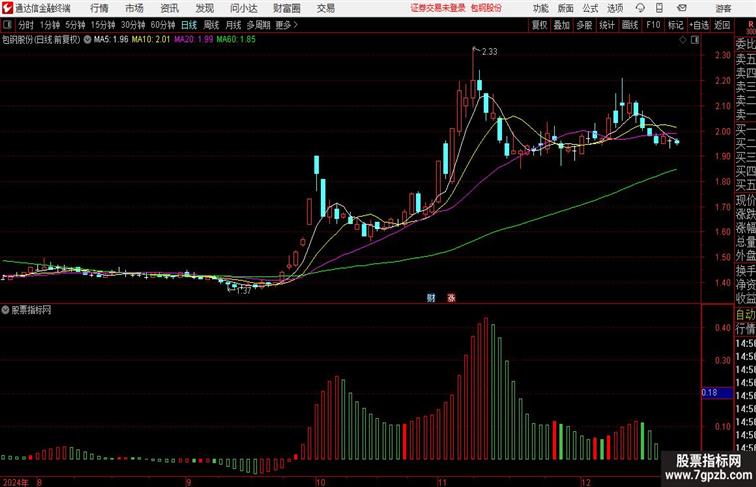The width and height of the screenshot is (756, 487).
Task: Switch to the 5分钟 period tab
Action: click(x=75, y=25)
